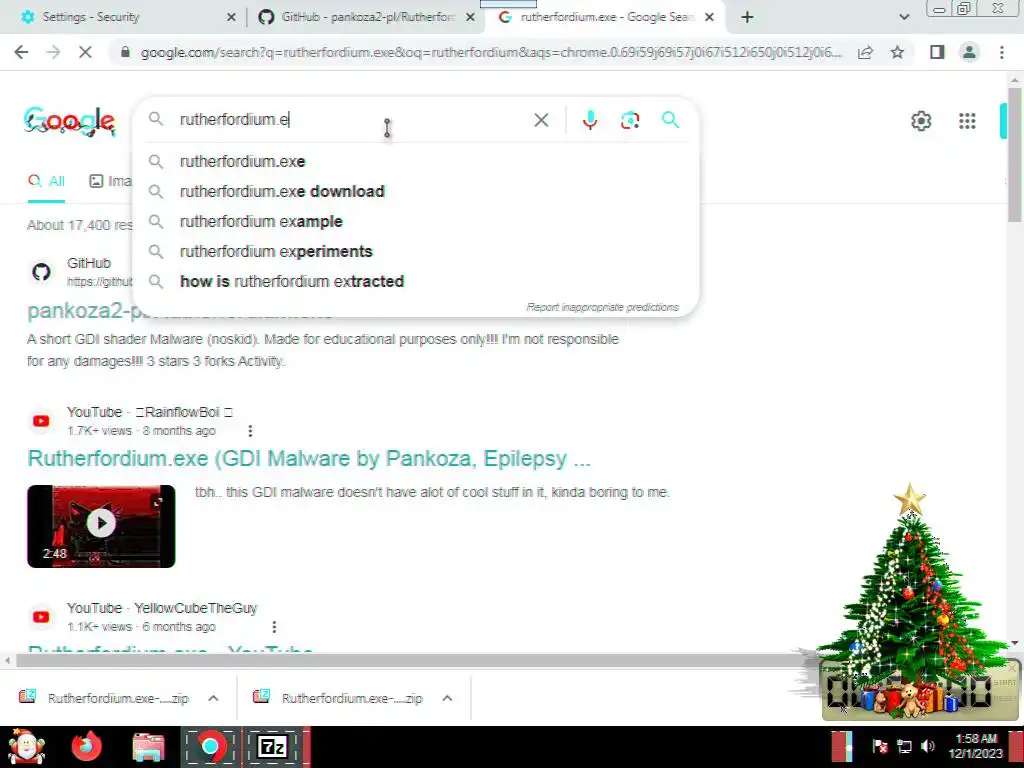The image size is (1024, 768).
Task: Open the browser side panel icon
Action: pos(937,52)
